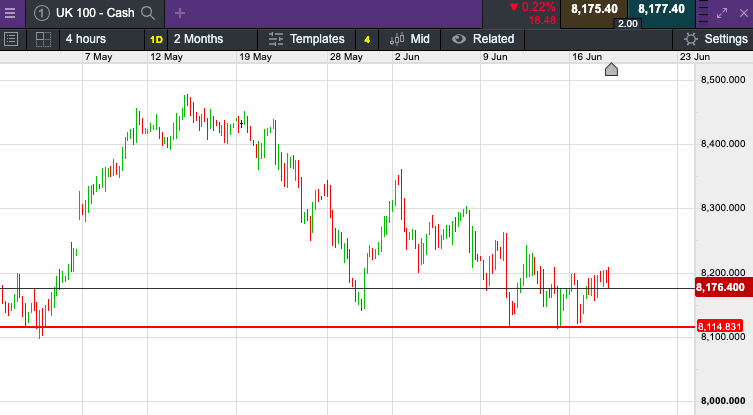The image size is (753, 415).
Task: Click the drag handle beside buy price
Action: (703, 13)
